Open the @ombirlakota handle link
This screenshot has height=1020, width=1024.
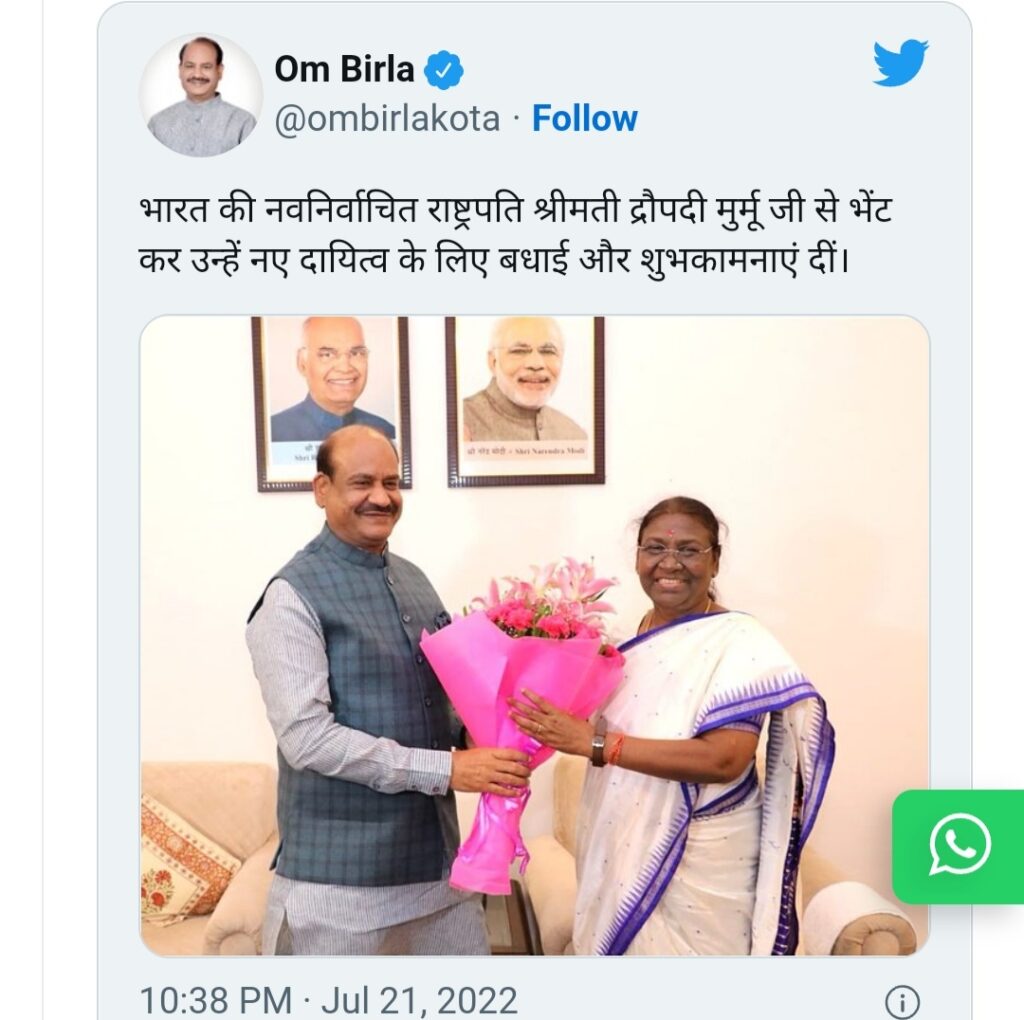[x=387, y=120]
